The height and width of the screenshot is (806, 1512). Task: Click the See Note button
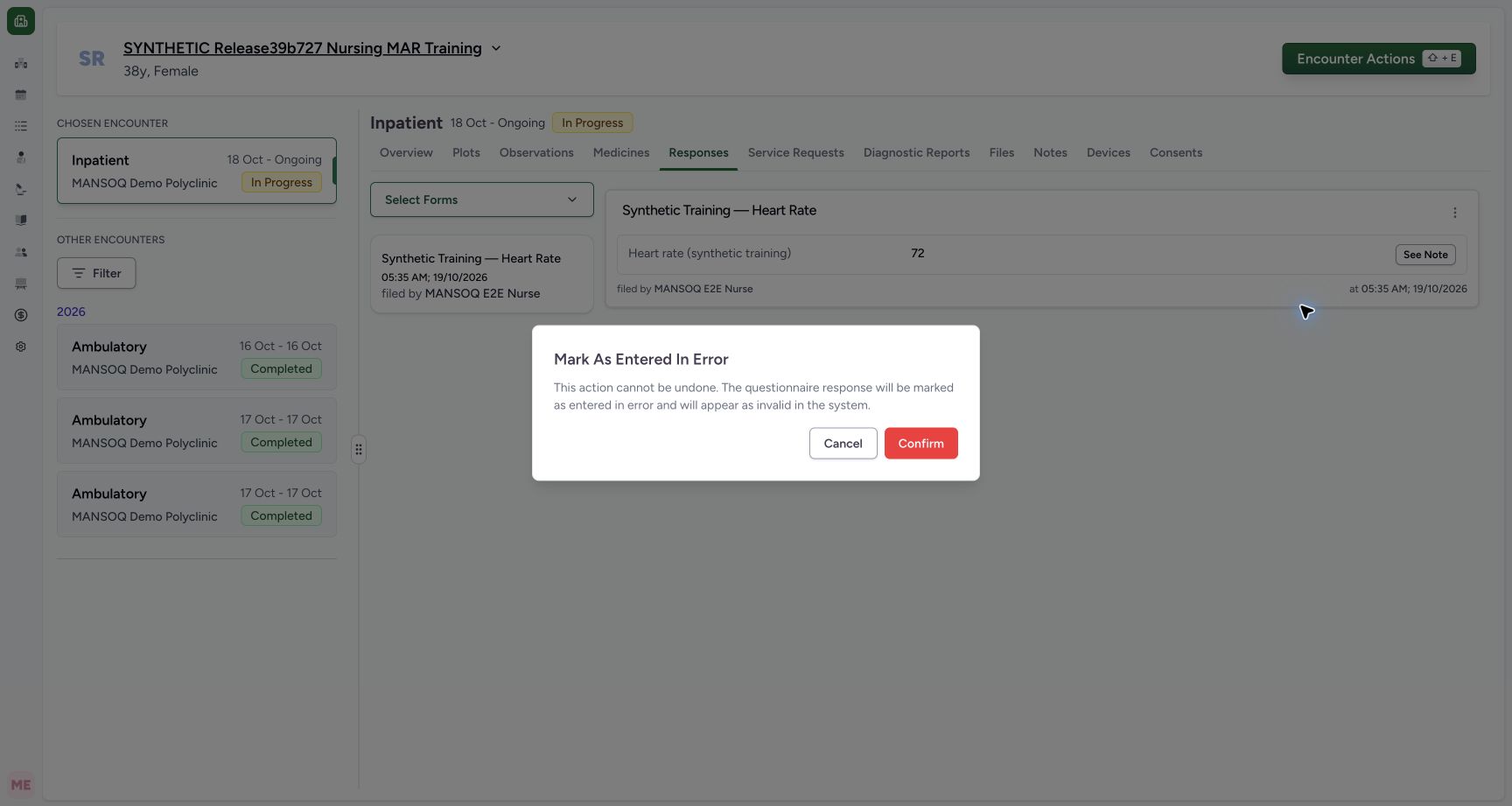coord(1425,255)
